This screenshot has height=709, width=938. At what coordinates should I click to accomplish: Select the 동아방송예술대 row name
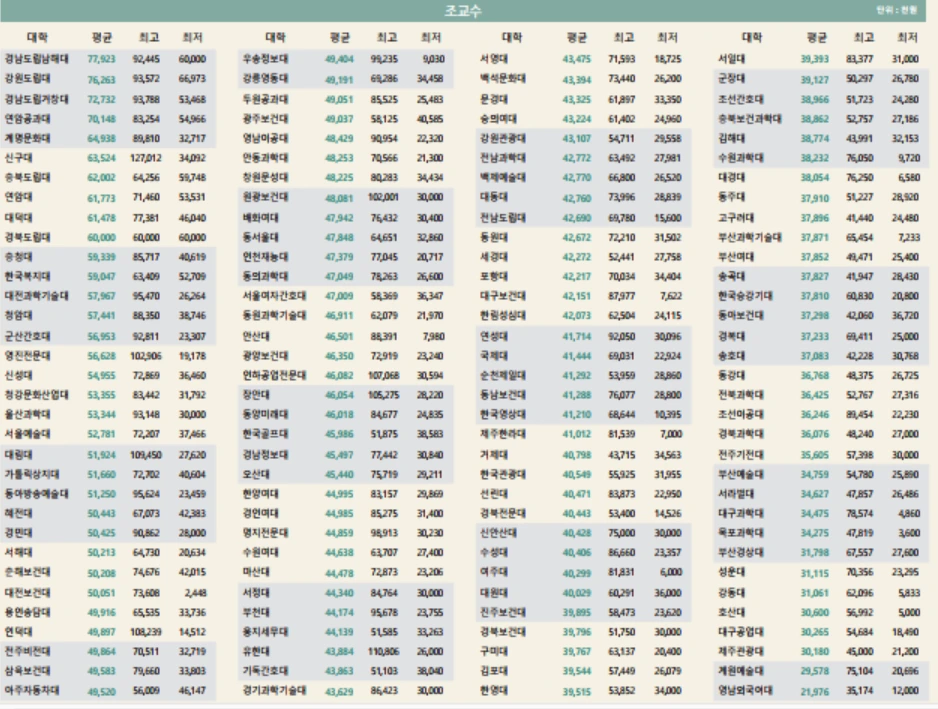tap(36, 494)
